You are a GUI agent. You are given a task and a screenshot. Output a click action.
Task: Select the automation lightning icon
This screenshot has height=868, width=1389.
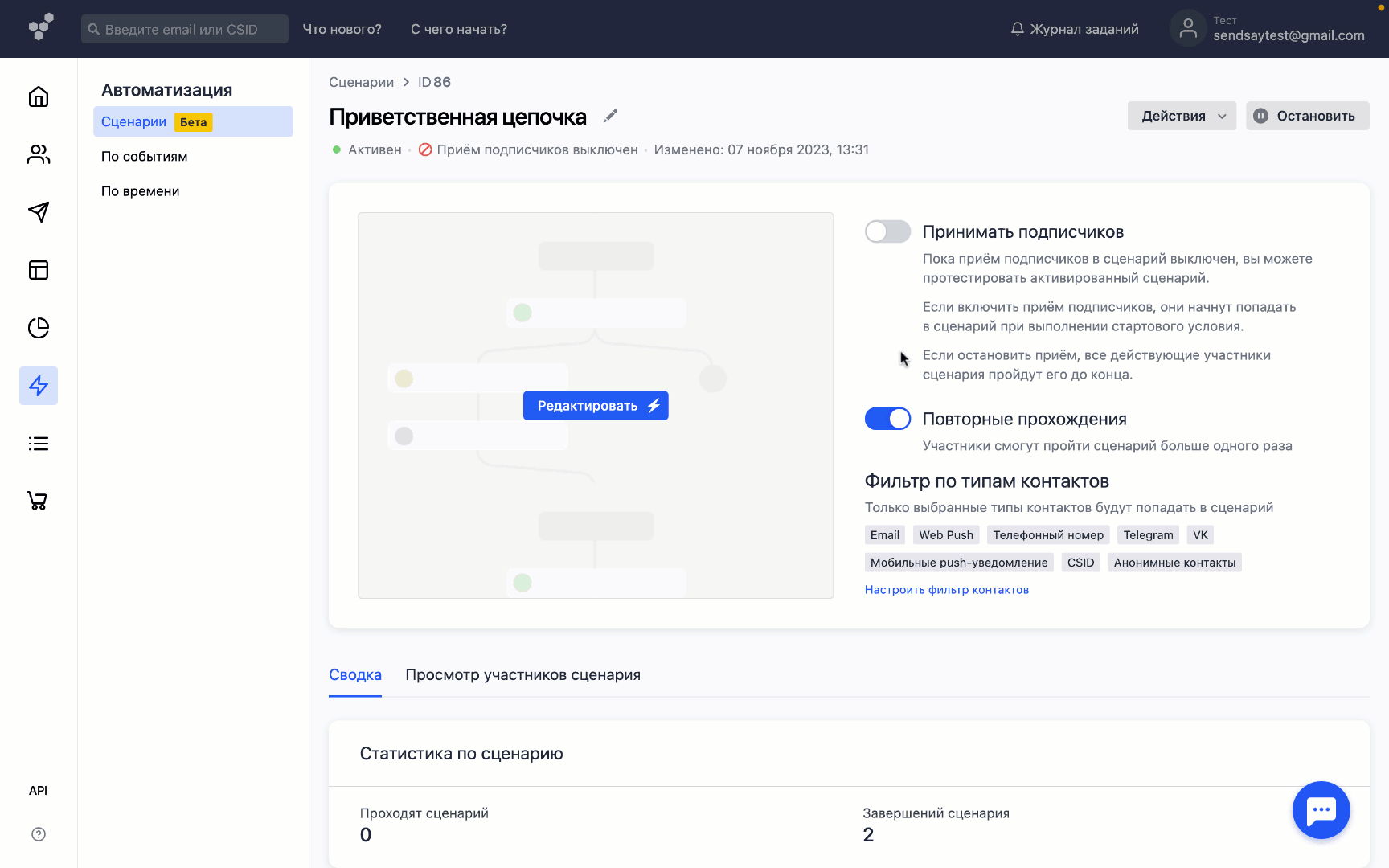point(38,386)
